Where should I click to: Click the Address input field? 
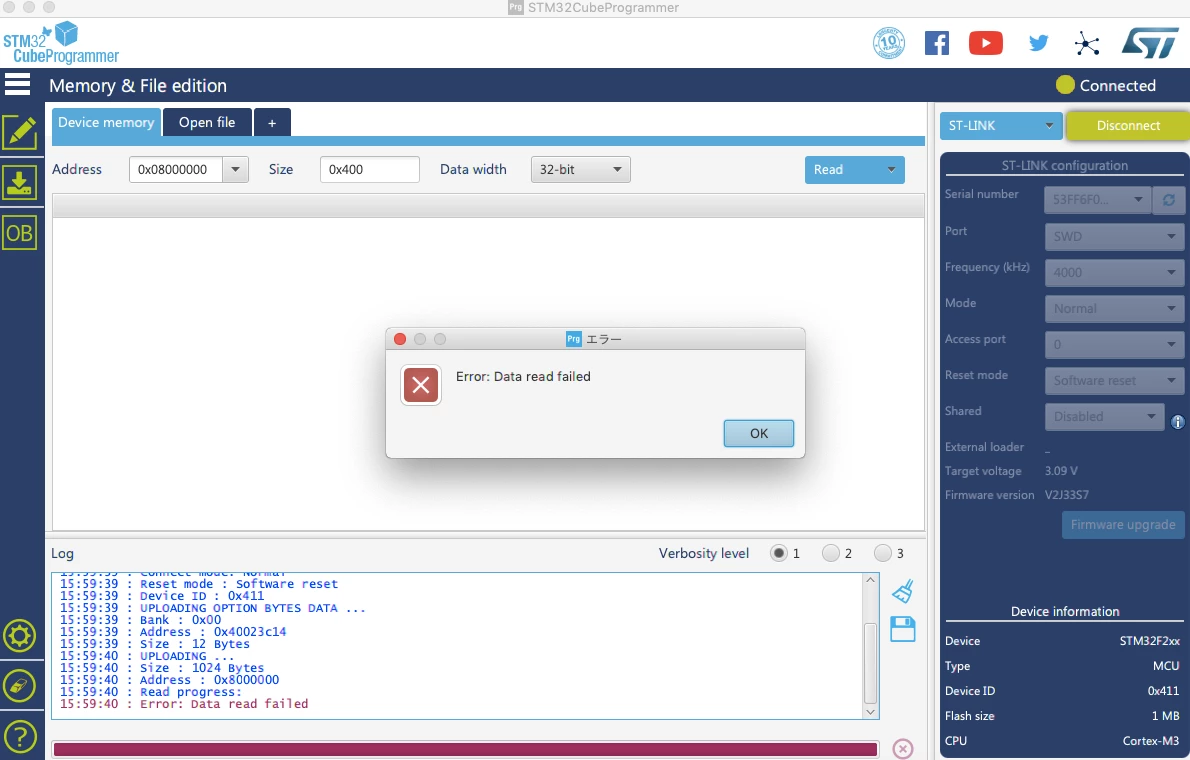pyautogui.click(x=176, y=169)
